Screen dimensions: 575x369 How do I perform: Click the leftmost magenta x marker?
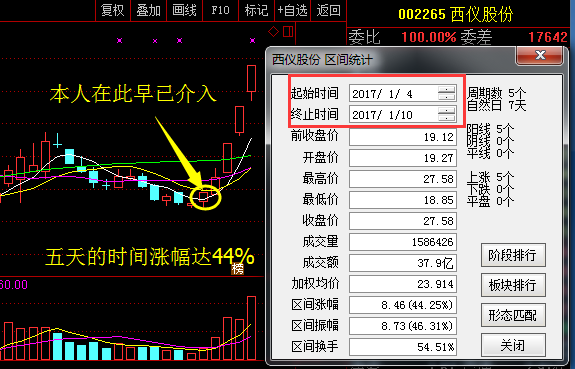[119, 40]
